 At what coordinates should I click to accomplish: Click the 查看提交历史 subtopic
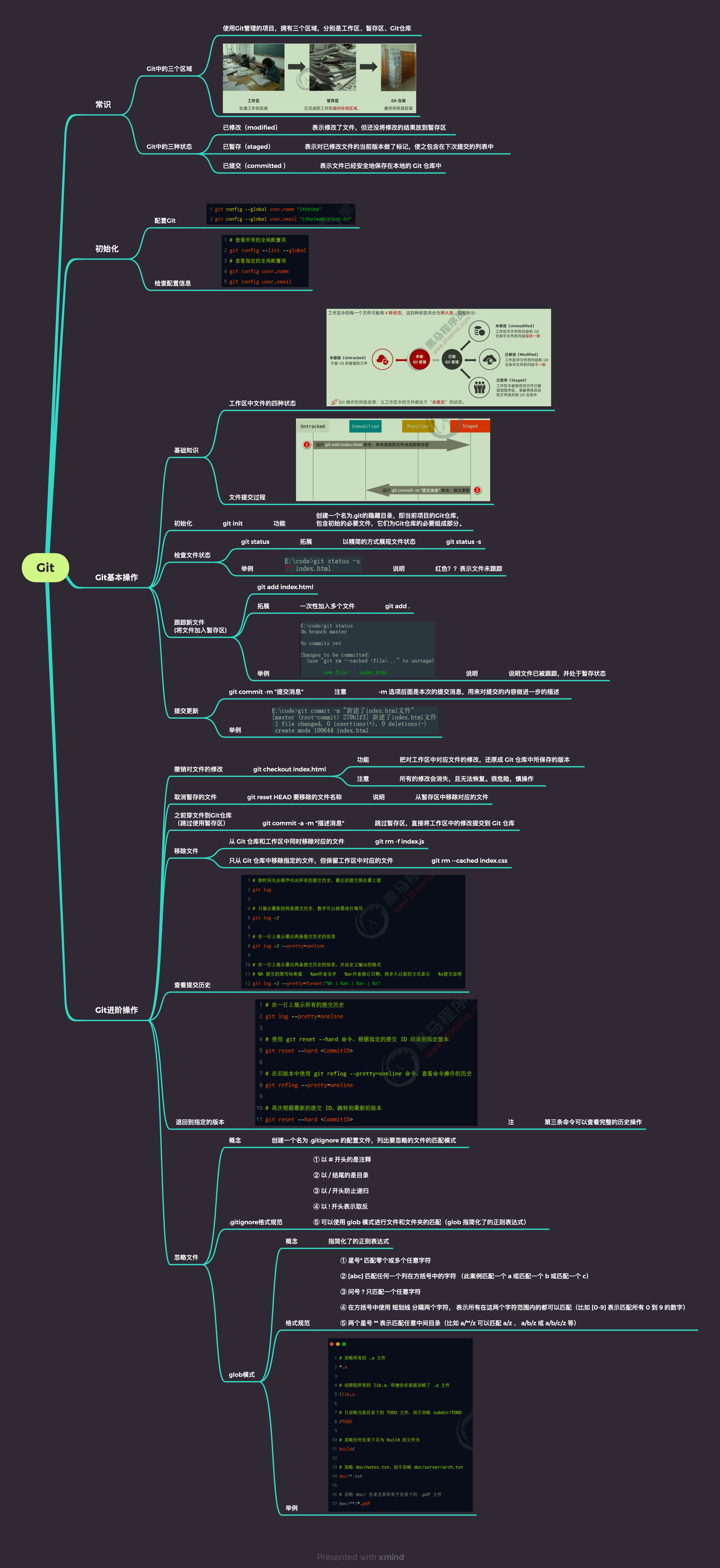[192, 985]
